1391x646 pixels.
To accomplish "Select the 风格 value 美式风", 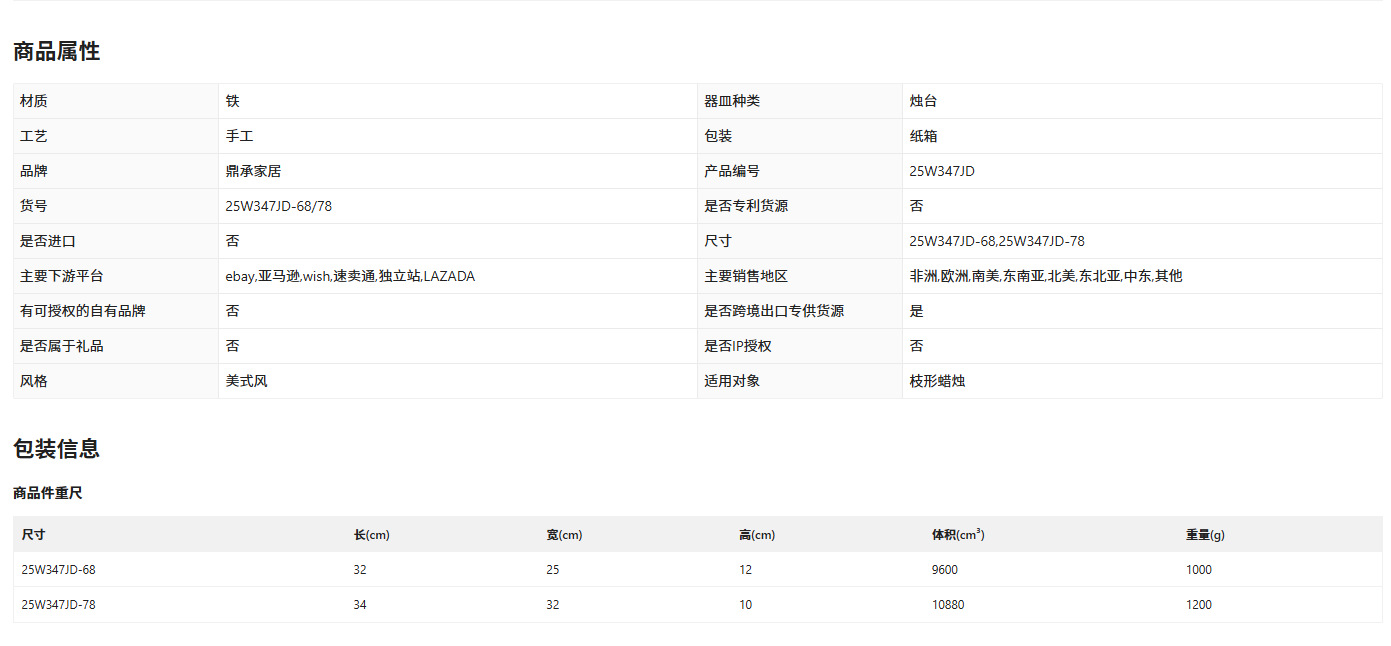I will (246, 381).
